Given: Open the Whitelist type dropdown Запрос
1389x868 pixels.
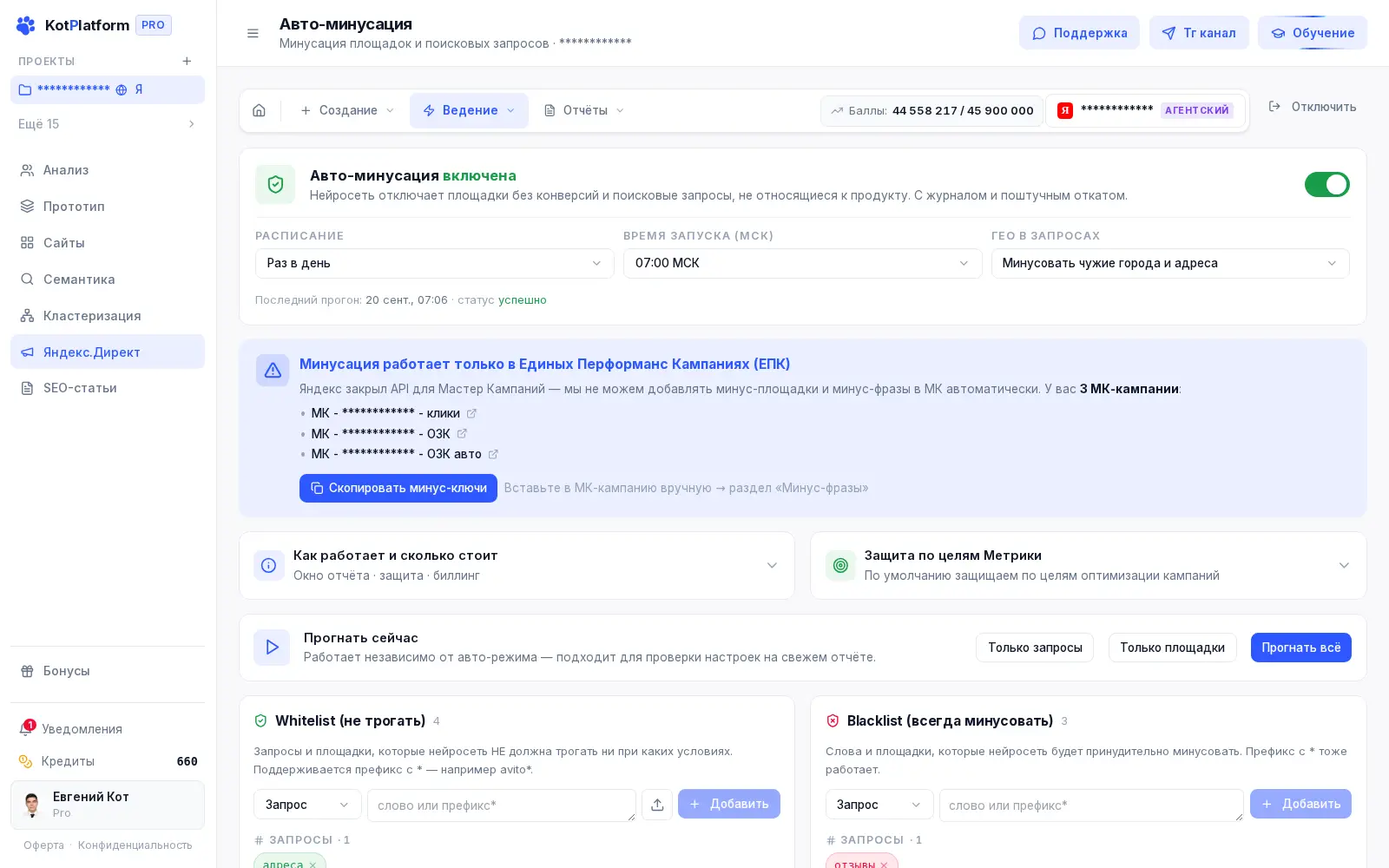Looking at the screenshot, I should 307,805.
